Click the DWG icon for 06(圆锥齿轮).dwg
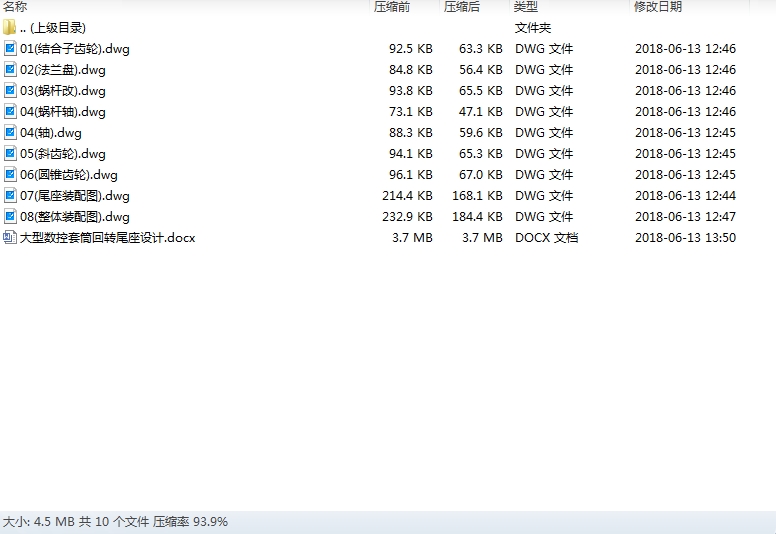Image resolution: width=776 pixels, height=534 pixels. click(10, 174)
